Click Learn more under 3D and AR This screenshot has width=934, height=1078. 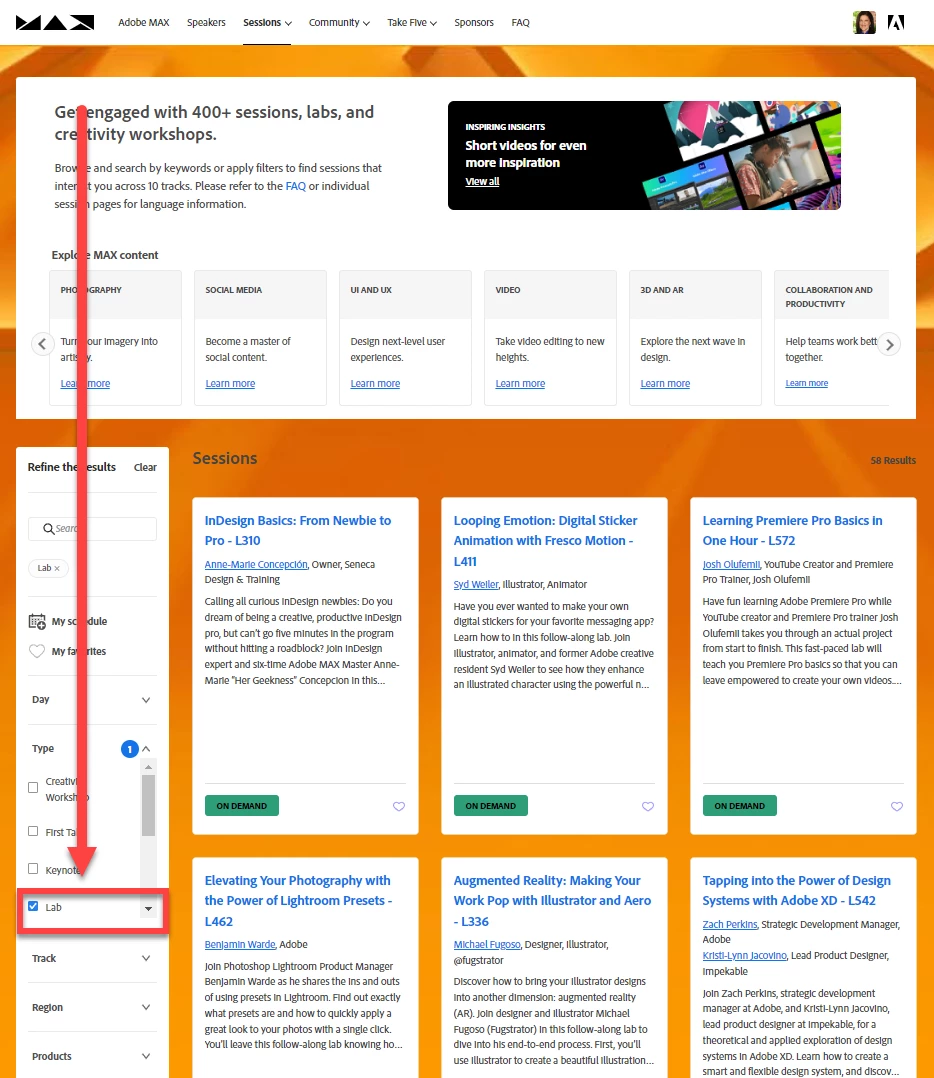tap(665, 384)
